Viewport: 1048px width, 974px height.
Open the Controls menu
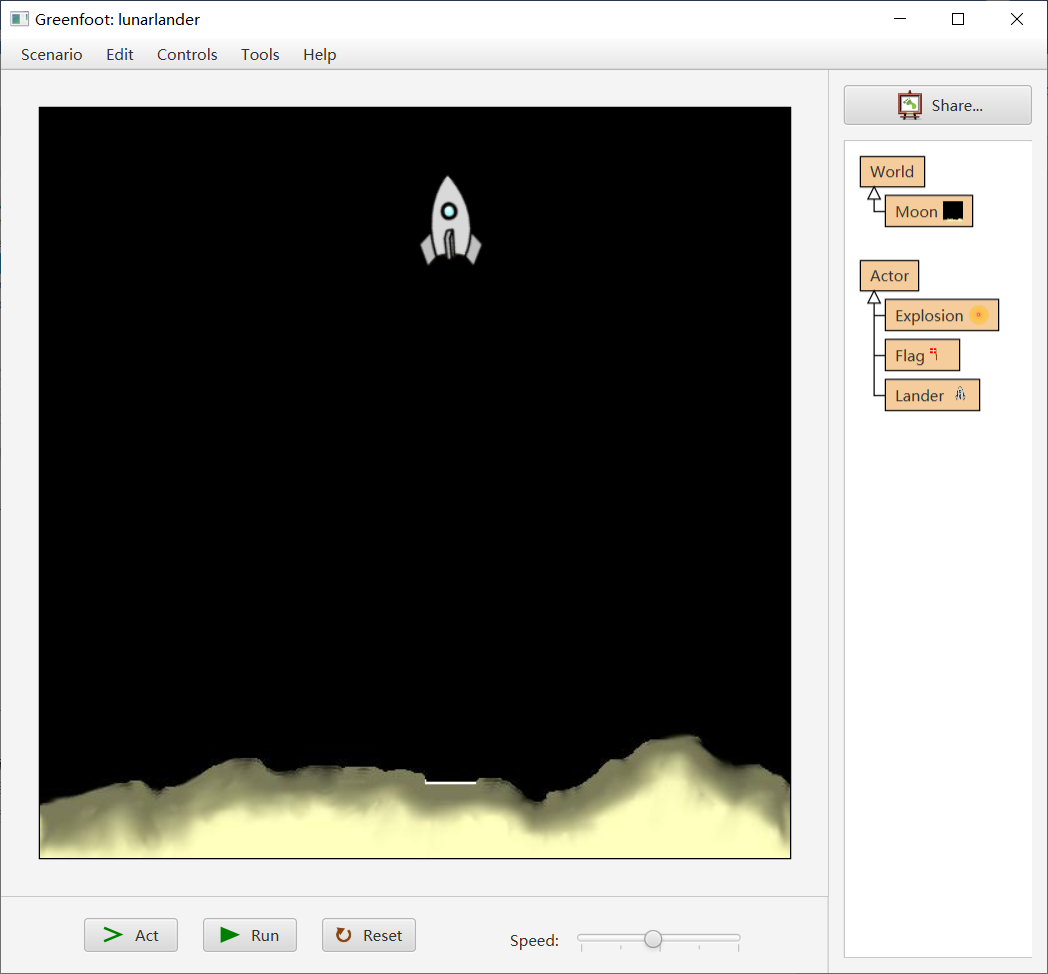pos(187,55)
